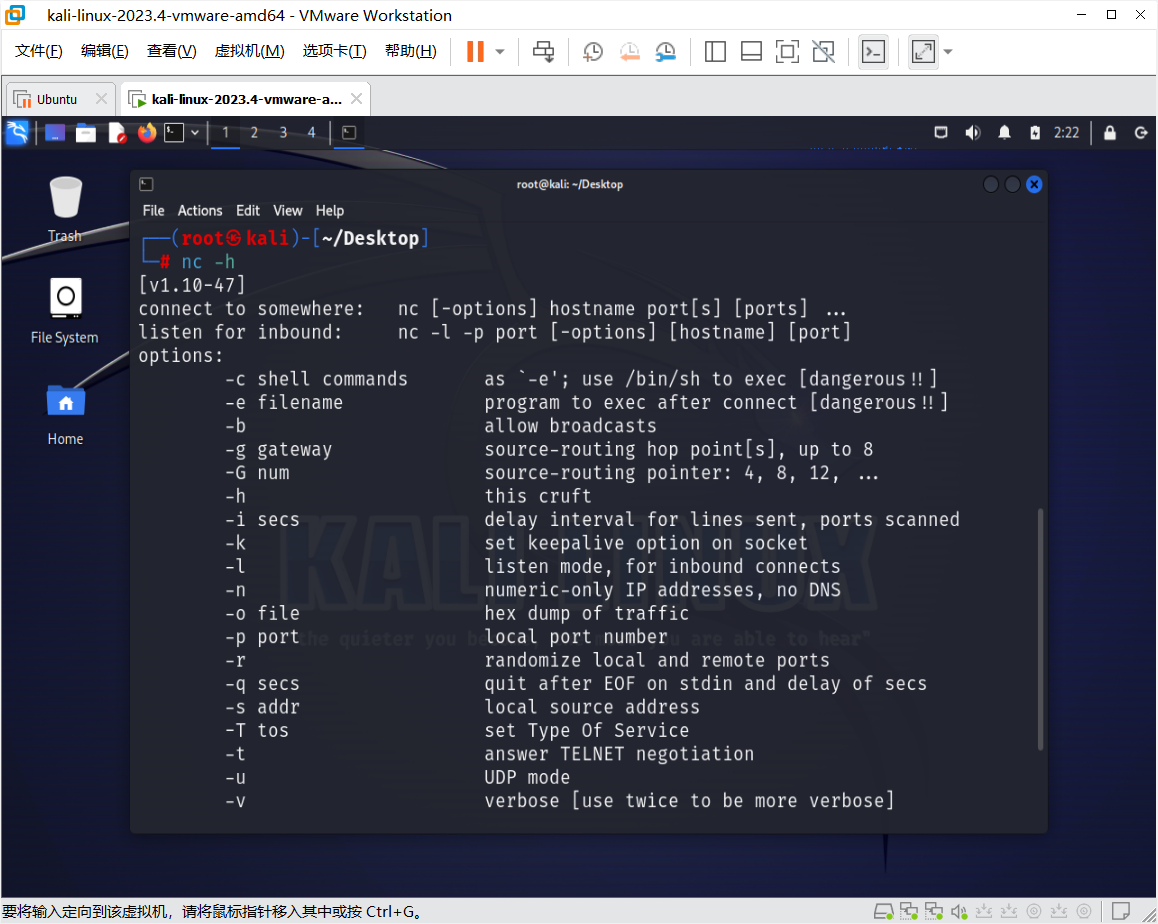Open the 编辑(E) menu
Viewport: 1158px width, 924px height.
[x=104, y=51]
